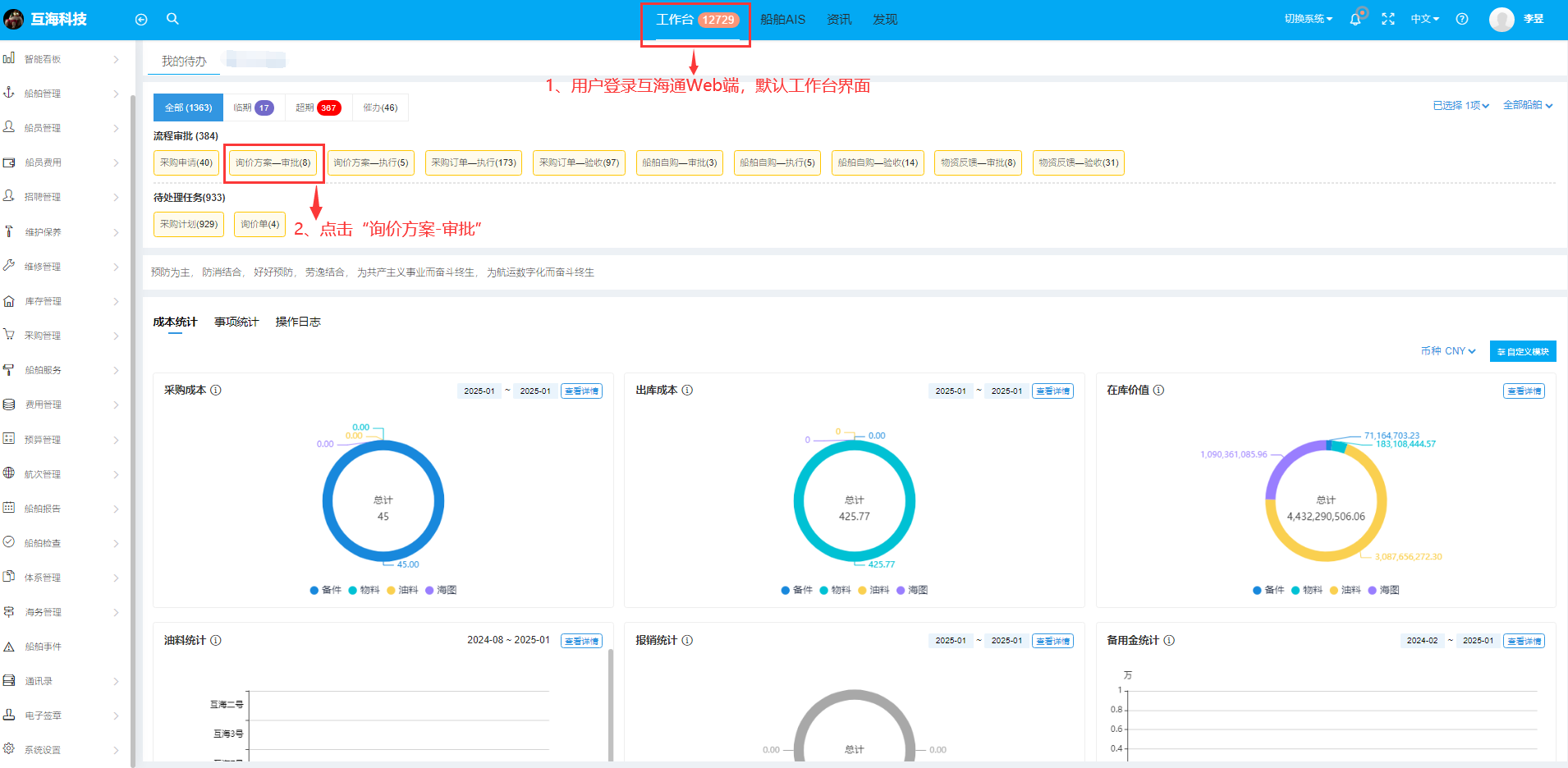The height and width of the screenshot is (768, 1568).
Task: Collapse sidebar with the back arrow icon
Action: pos(141,20)
